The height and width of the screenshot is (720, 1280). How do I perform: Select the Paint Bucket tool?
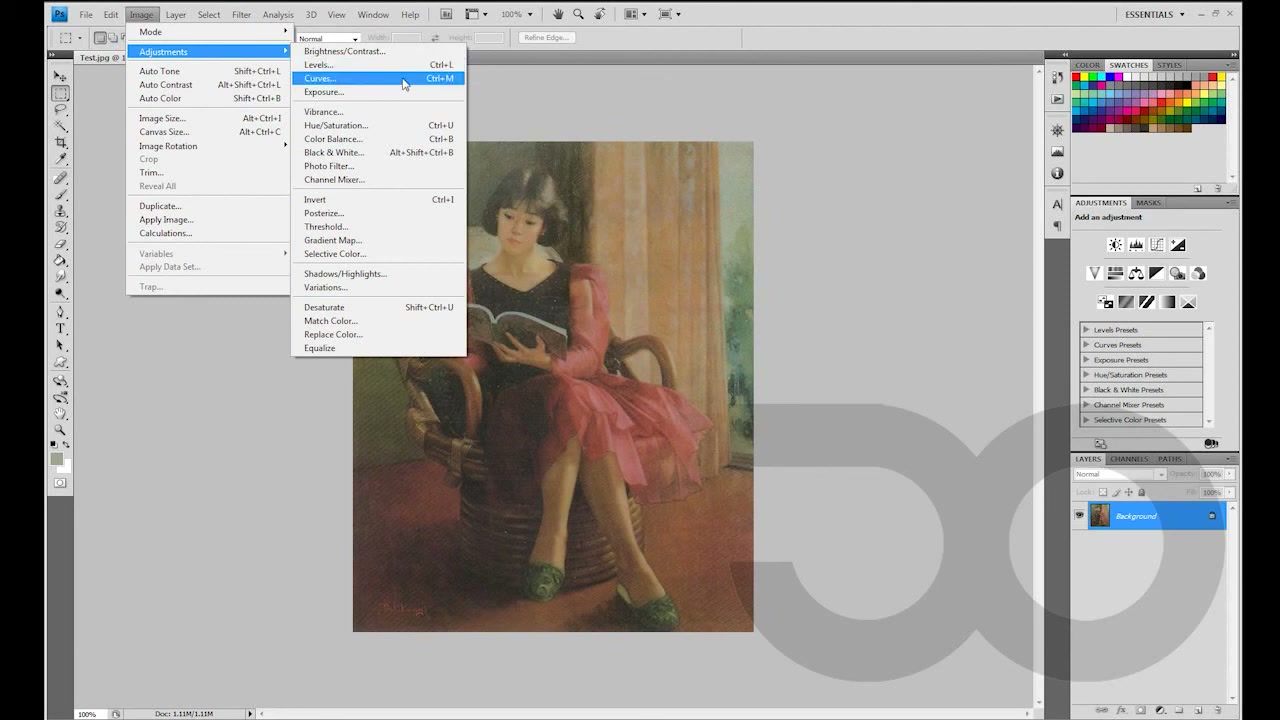click(60, 260)
